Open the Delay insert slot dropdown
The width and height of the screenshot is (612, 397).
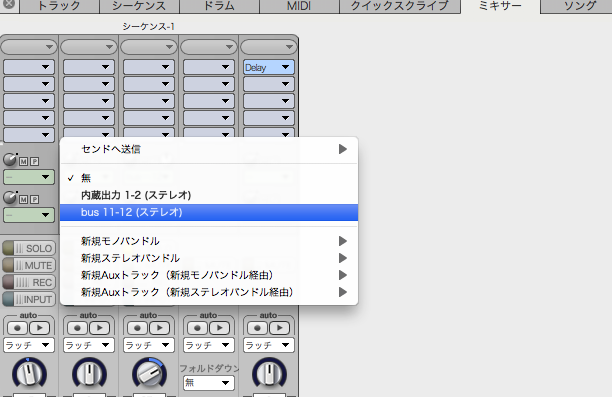point(269,67)
